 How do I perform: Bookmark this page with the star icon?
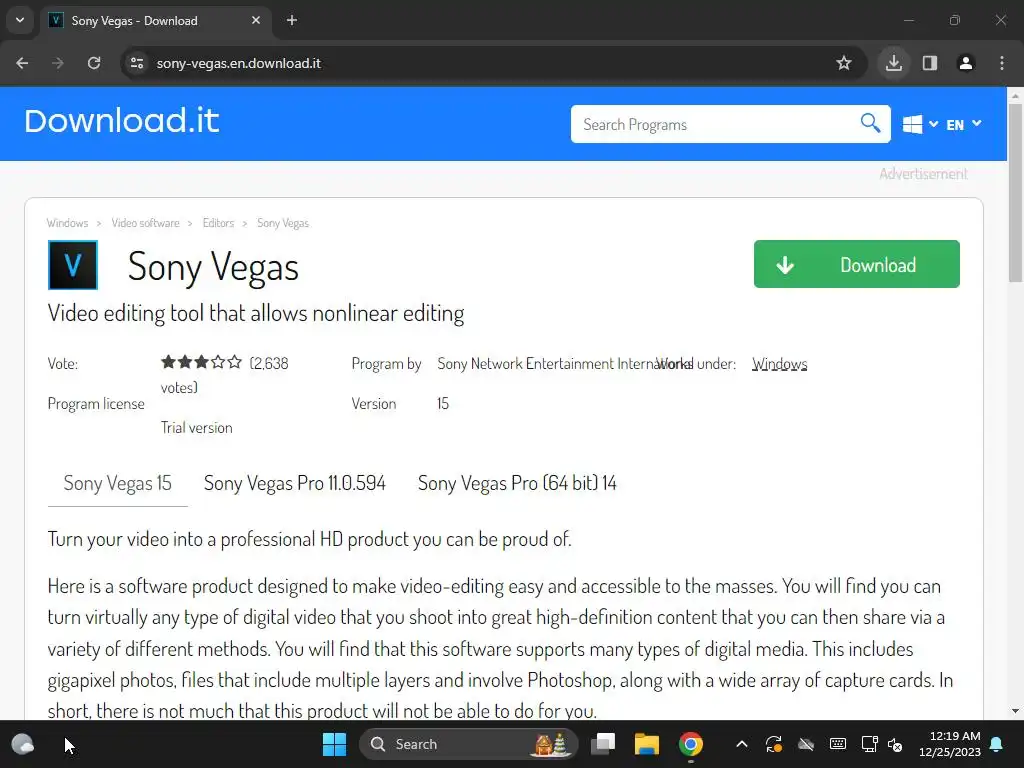coord(844,63)
